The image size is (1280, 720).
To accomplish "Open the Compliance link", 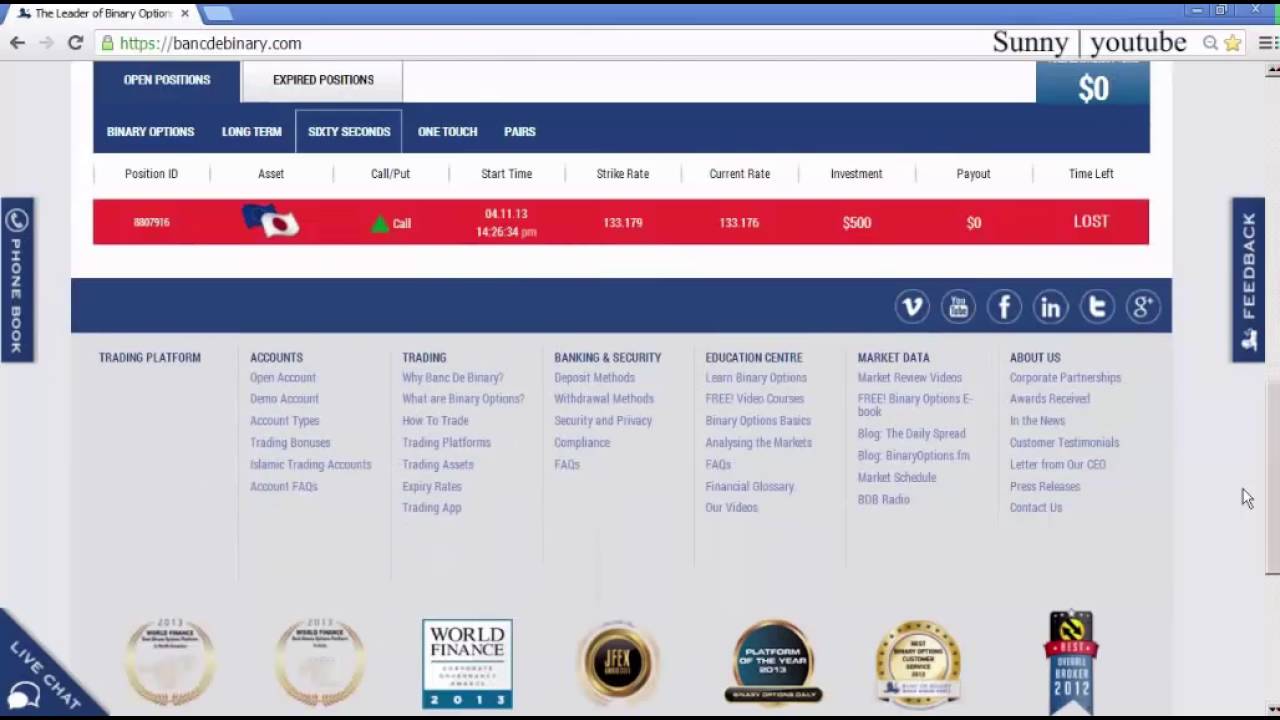I will click(582, 442).
